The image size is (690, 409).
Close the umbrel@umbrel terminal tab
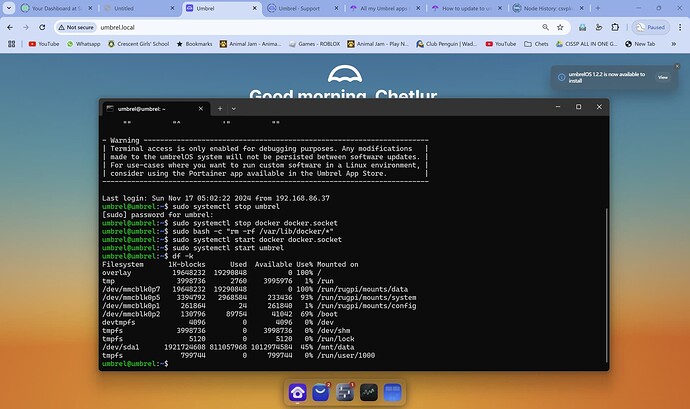point(201,109)
